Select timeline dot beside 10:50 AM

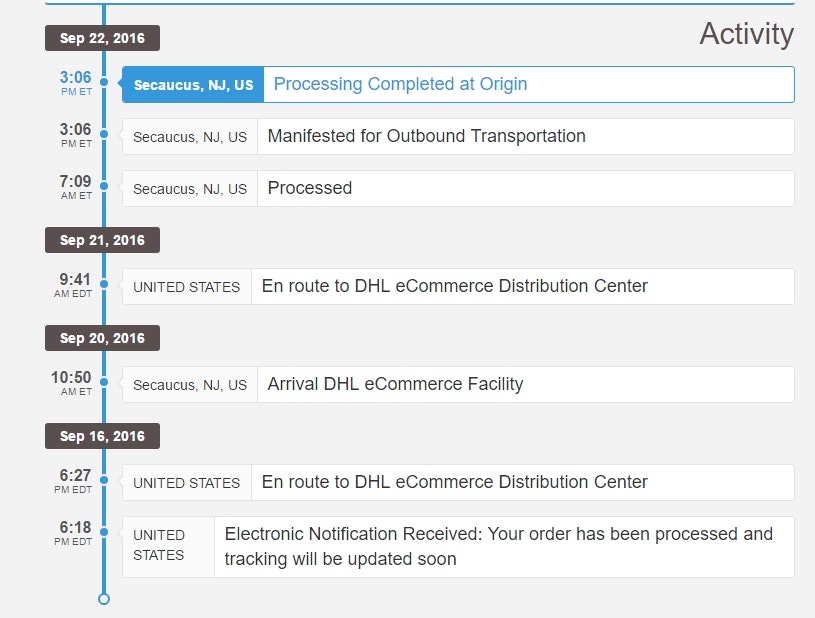(104, 384)
